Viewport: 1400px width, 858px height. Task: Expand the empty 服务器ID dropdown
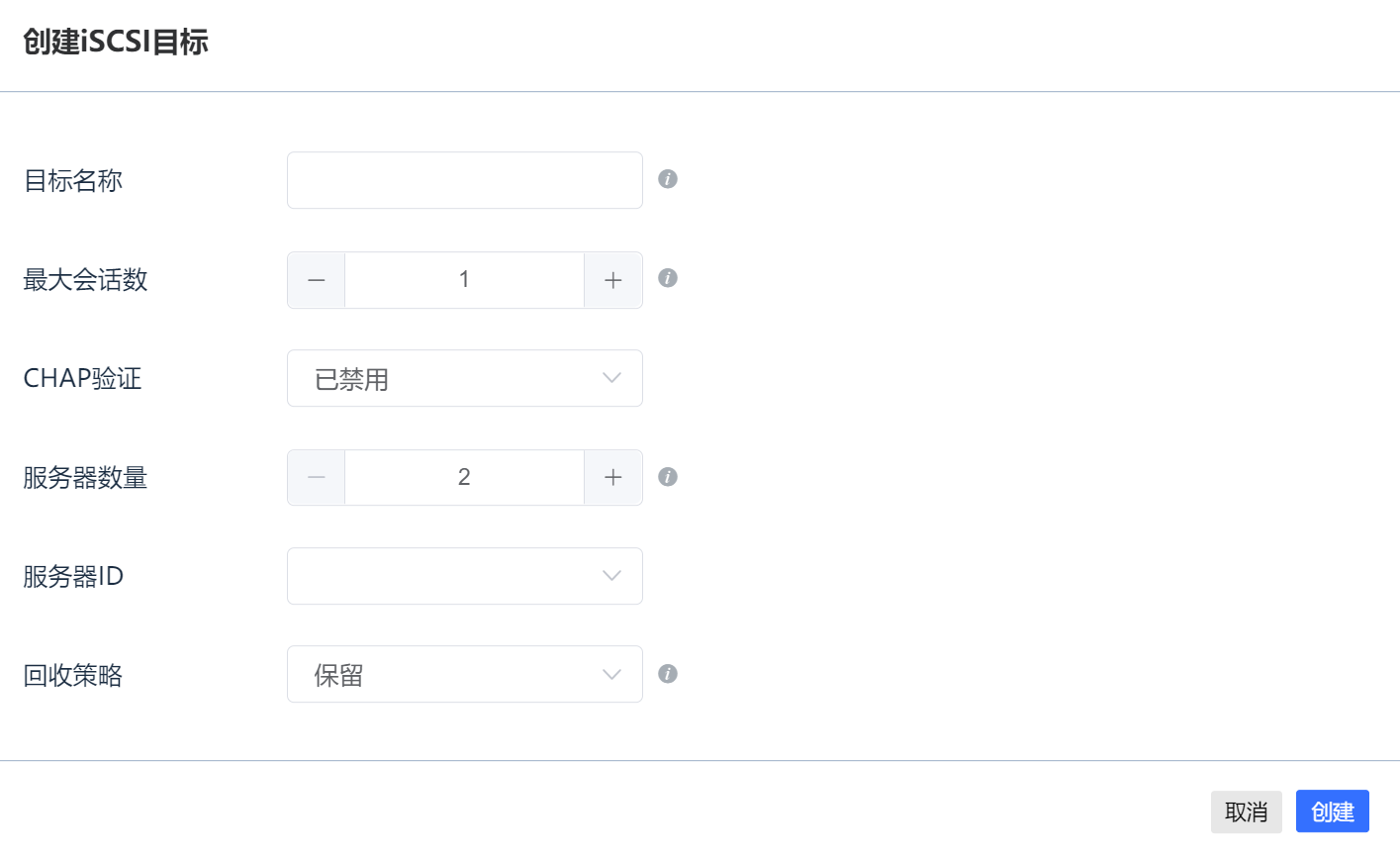[465, 576]
